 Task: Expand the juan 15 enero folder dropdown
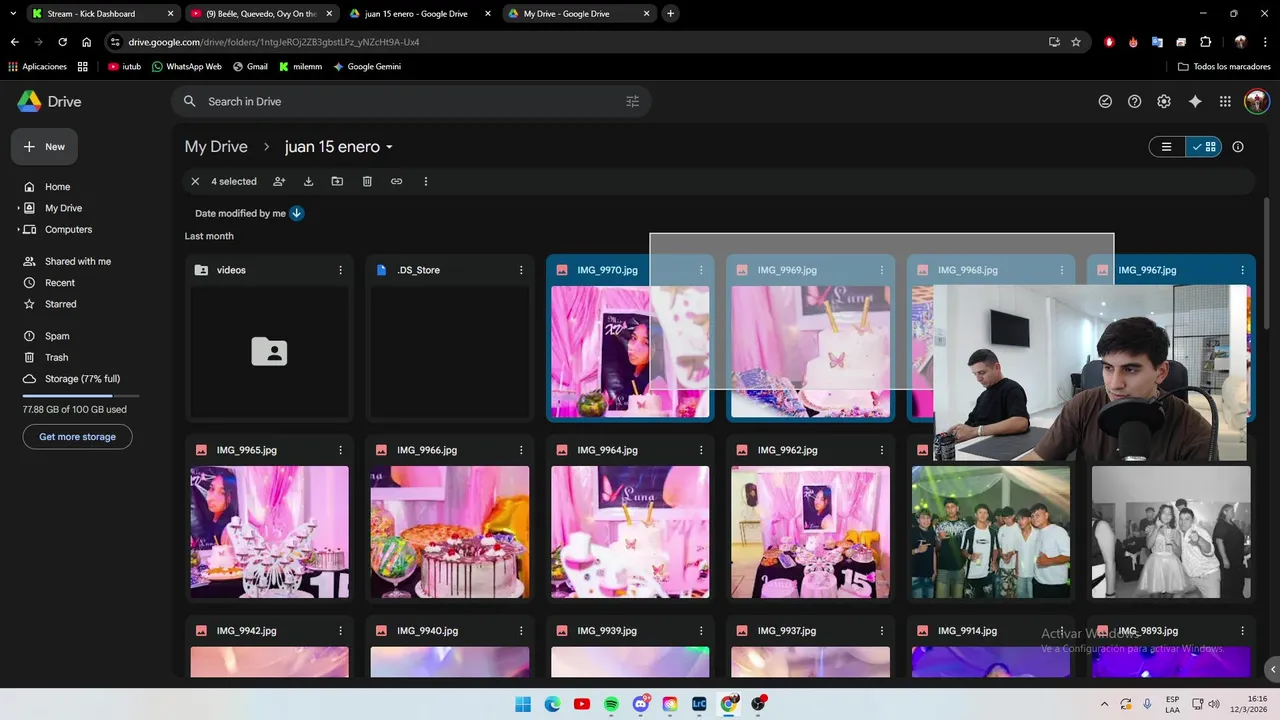point(389,147)
